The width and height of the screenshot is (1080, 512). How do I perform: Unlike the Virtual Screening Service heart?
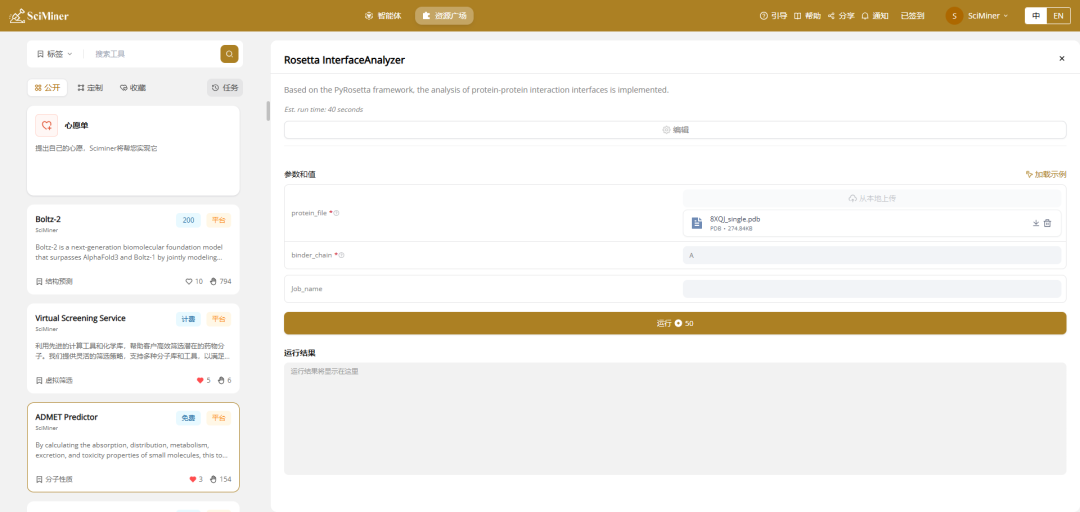click(x=200, y=380)
